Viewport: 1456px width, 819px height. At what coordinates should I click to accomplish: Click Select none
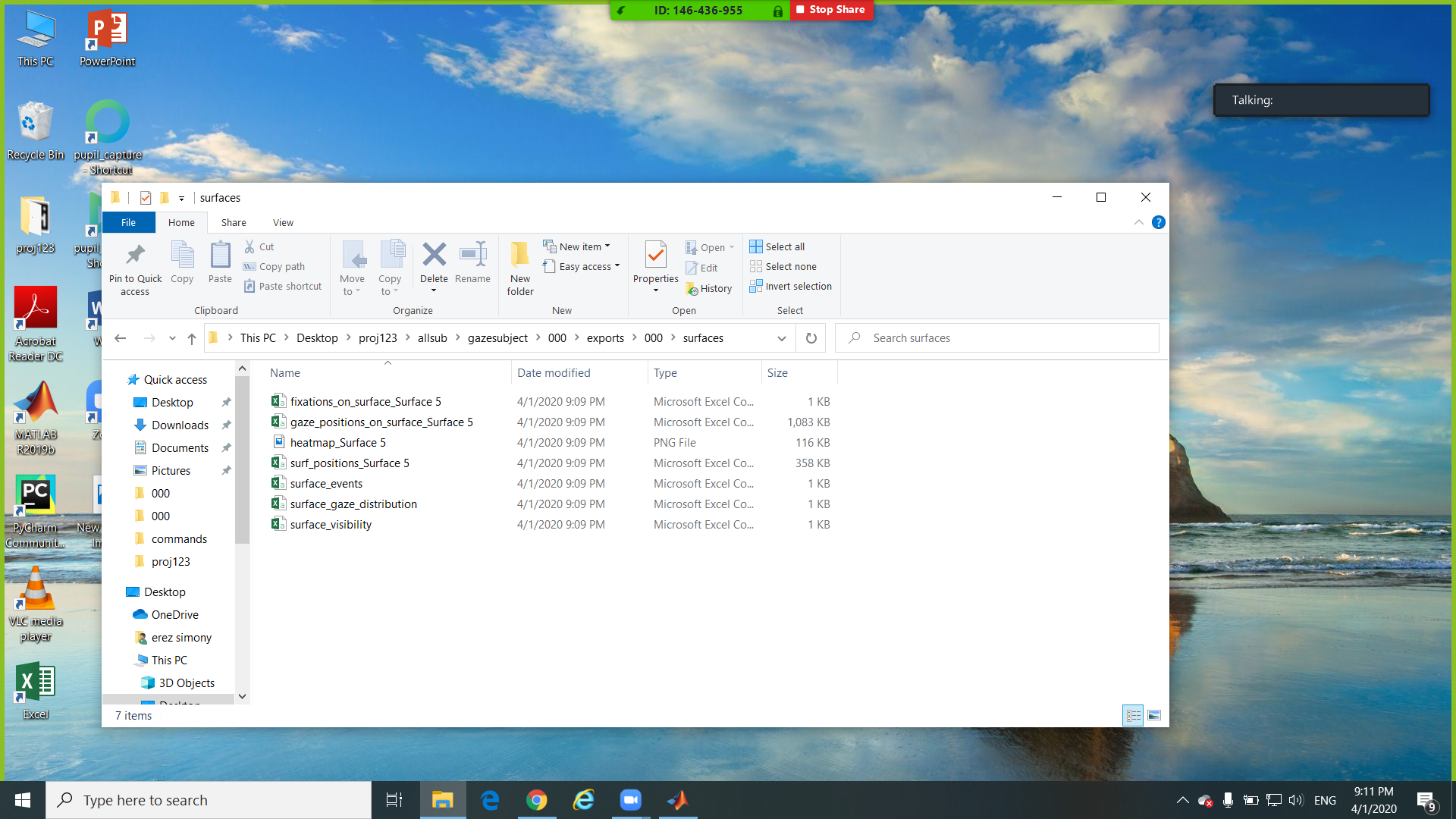click(x=783, y=266)
